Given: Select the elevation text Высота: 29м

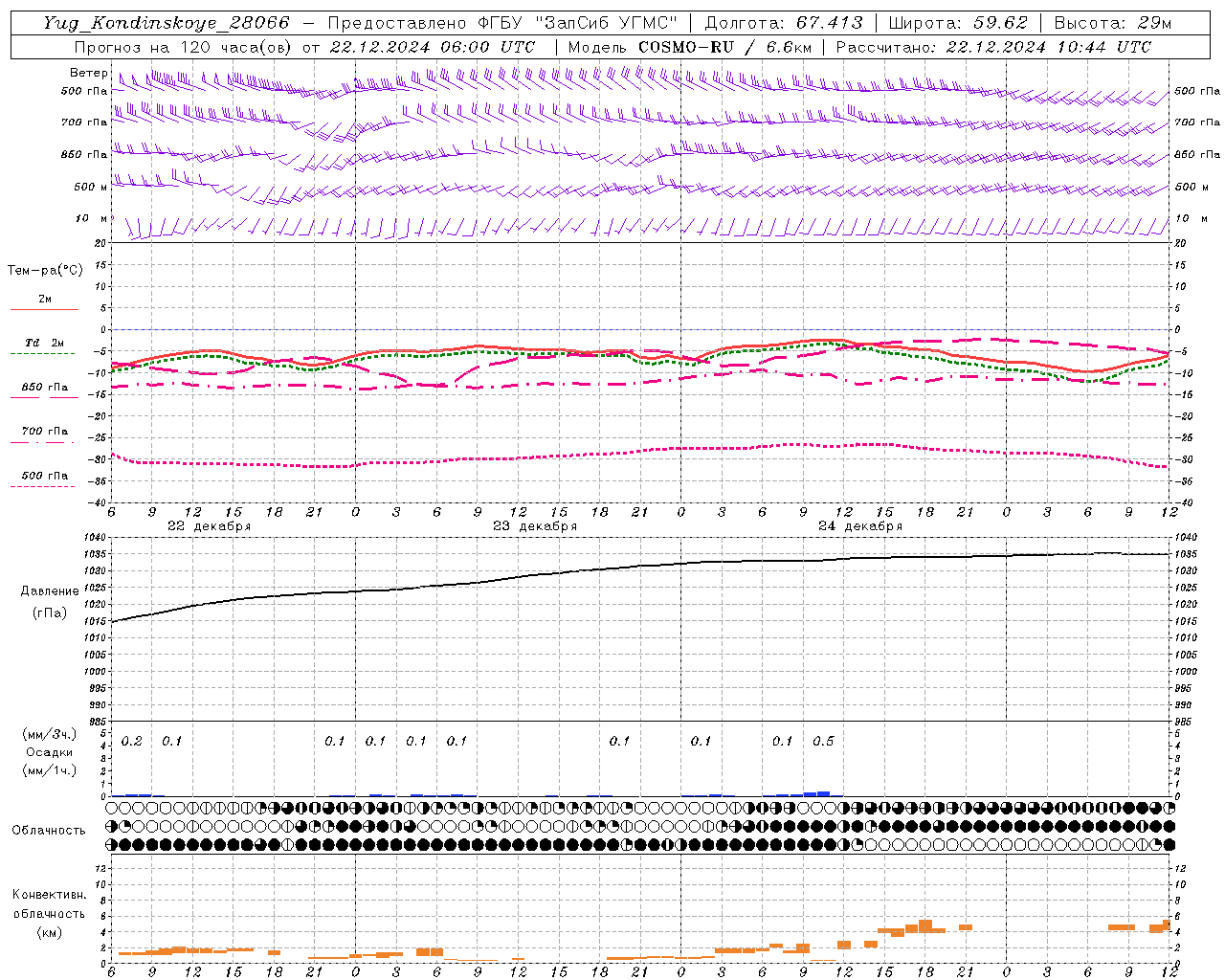Looking at the screenshot, I should (1113, 23).
